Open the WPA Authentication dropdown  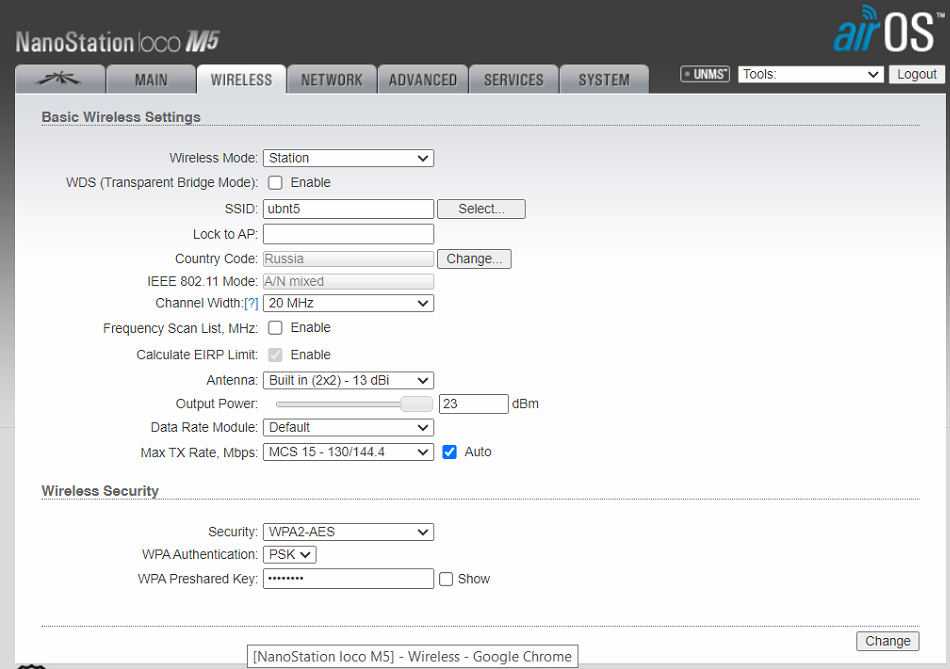tap(290, 554)
